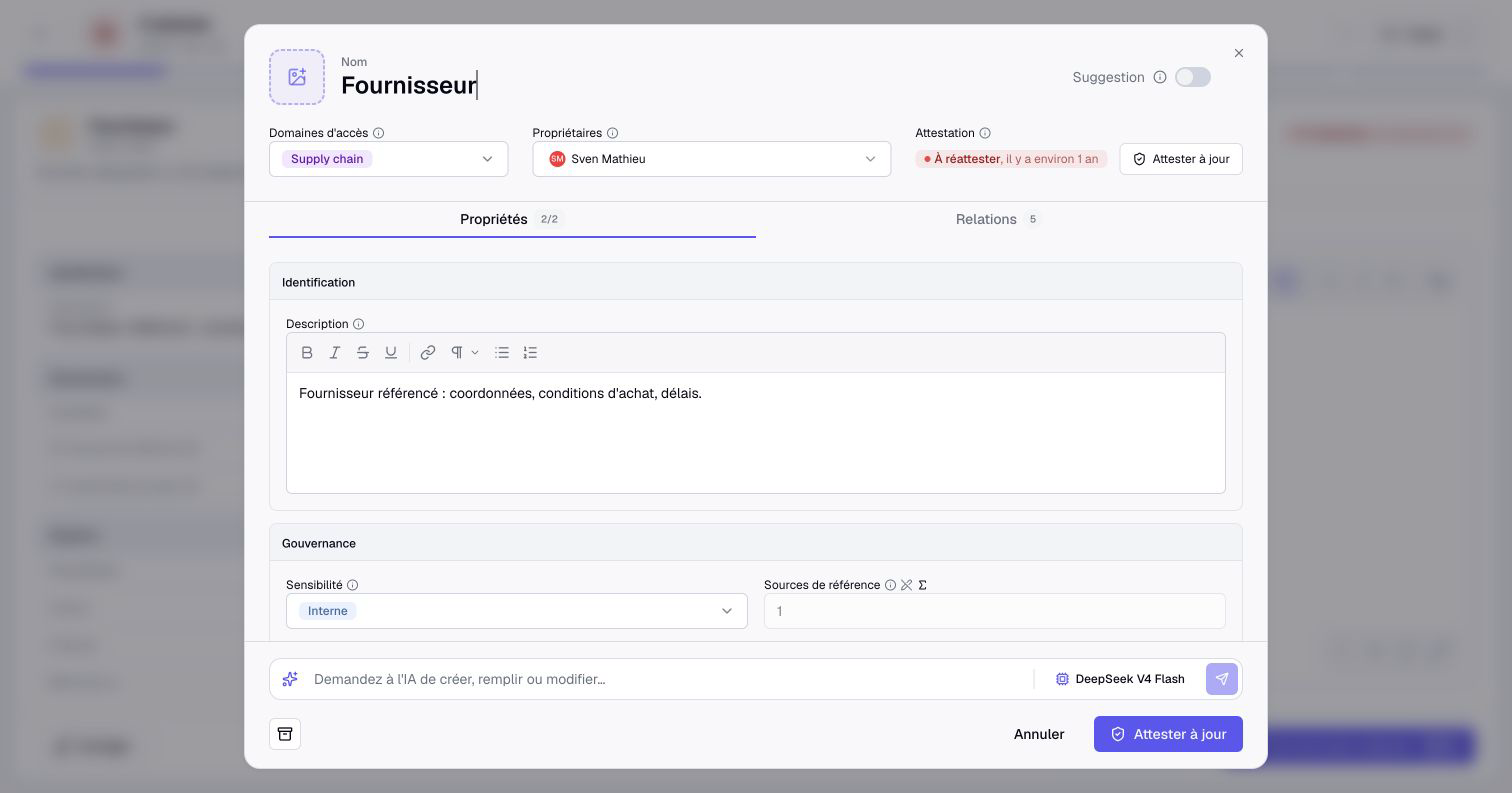Show Suggestion info tooltip icon
The image size is (1512, 793).
point(1160,77)
